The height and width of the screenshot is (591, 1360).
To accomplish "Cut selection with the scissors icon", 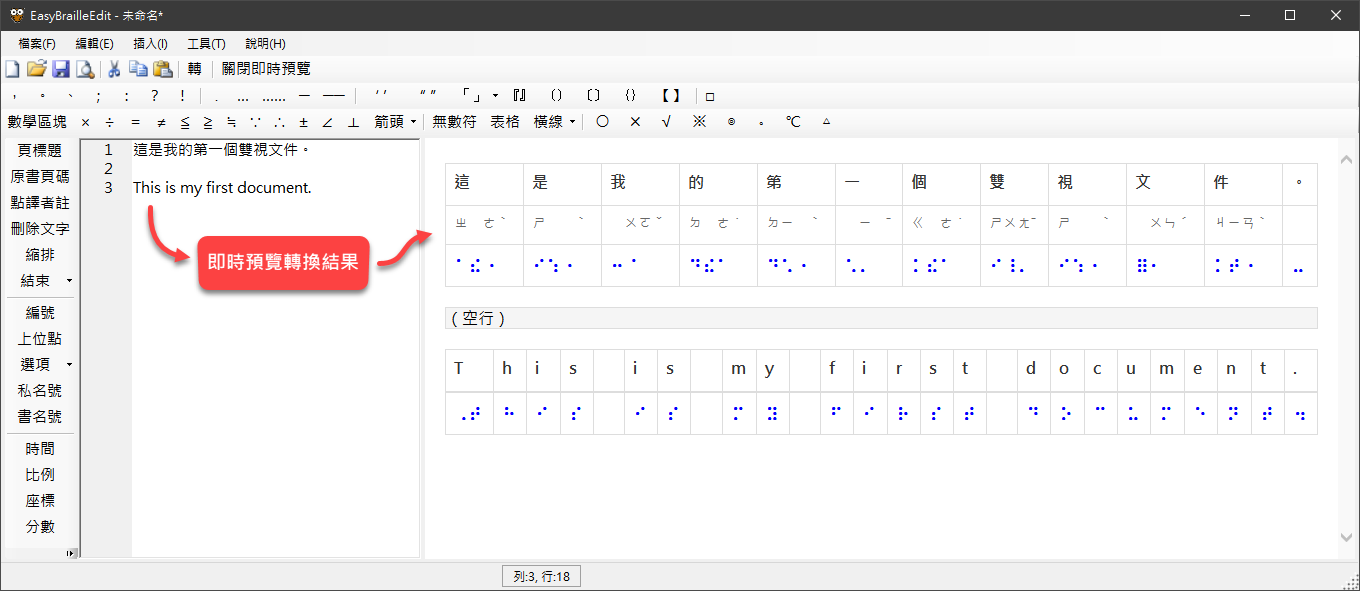I will pyautogui.click(x=114, y=69).
